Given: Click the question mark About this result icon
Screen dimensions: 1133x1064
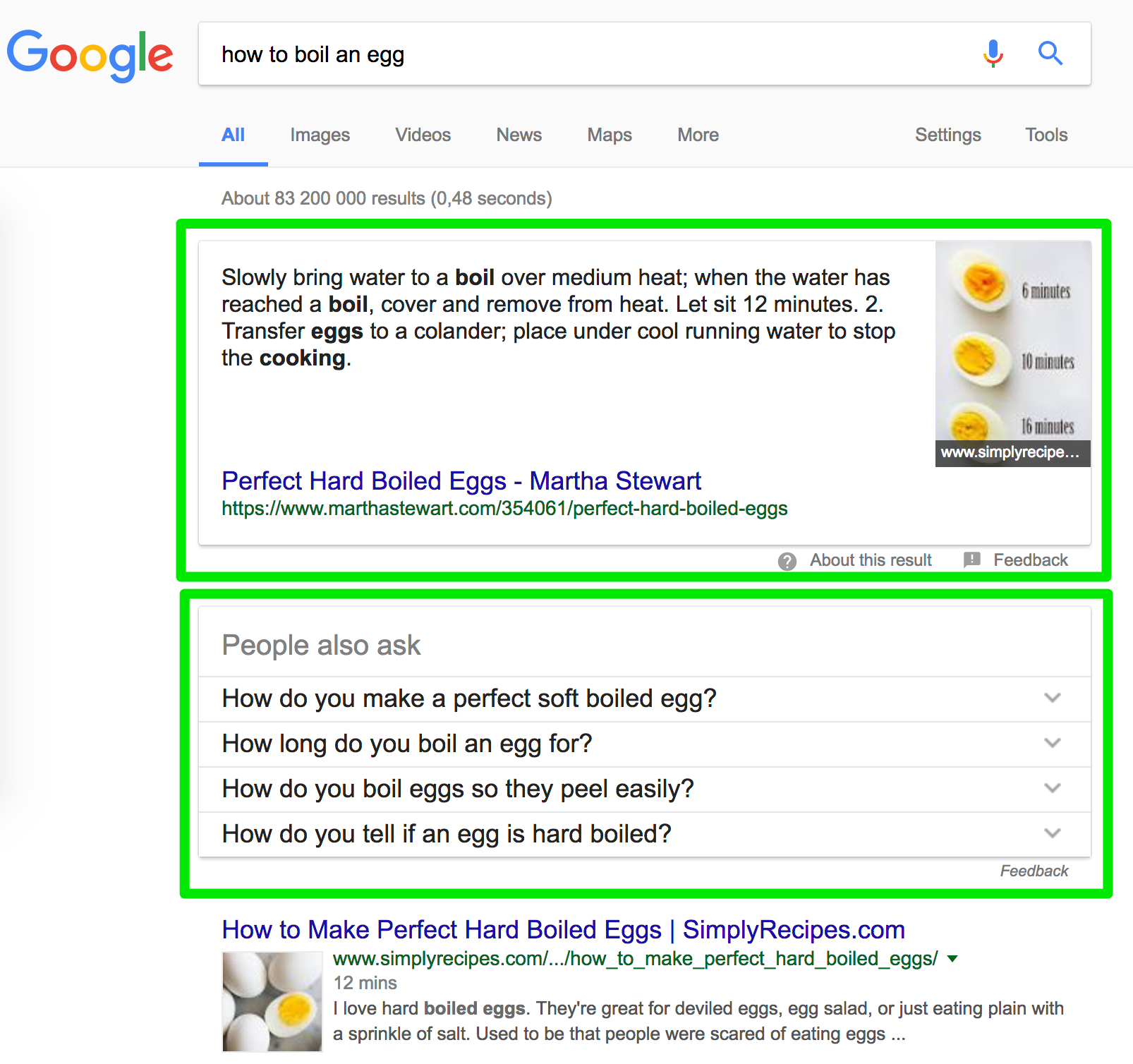Looking at the screenshot, I should [x=787, y=561].
